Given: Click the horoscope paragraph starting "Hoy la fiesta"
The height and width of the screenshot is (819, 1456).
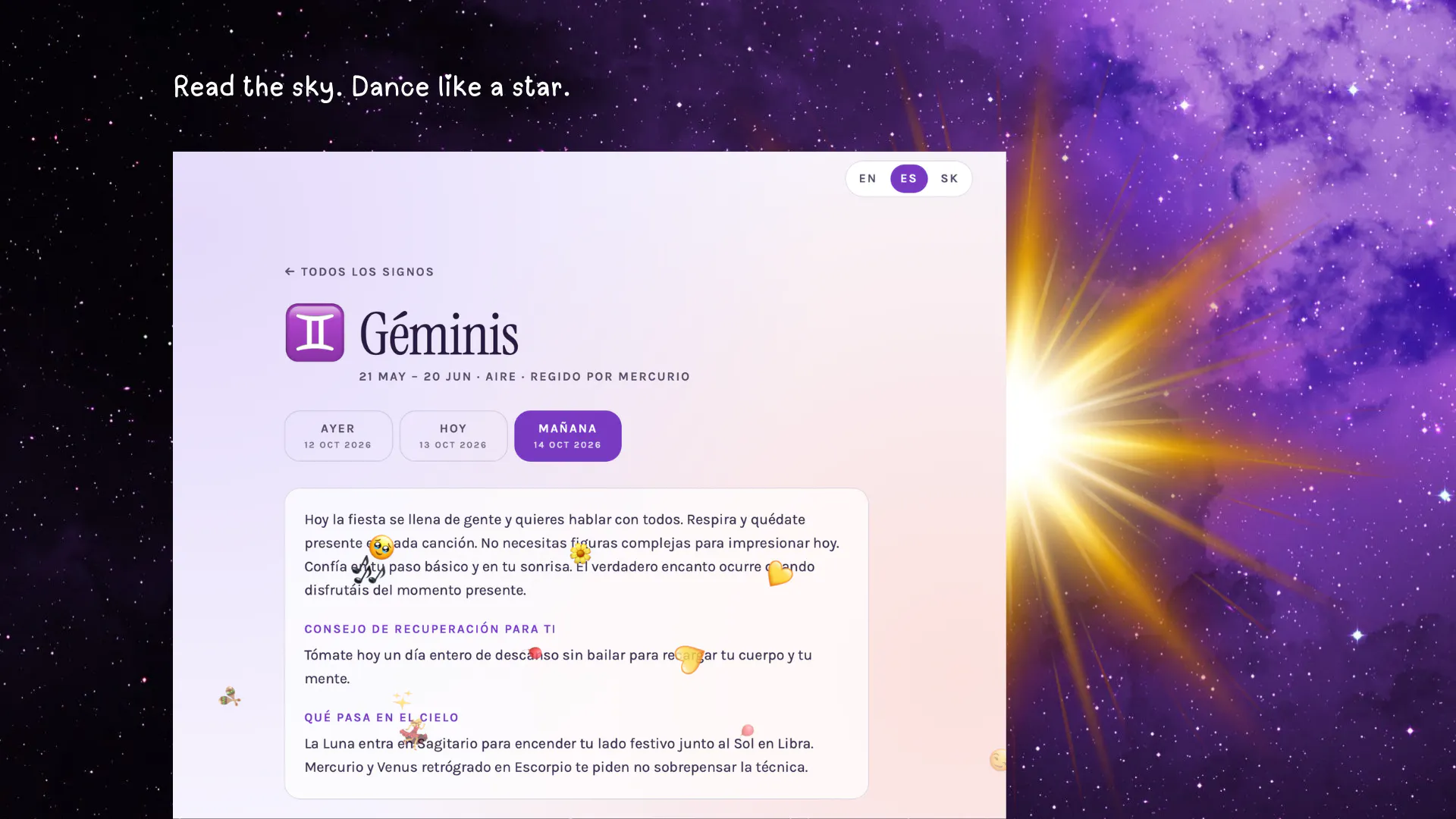Looking at the screenshot, I should point(572,555).
